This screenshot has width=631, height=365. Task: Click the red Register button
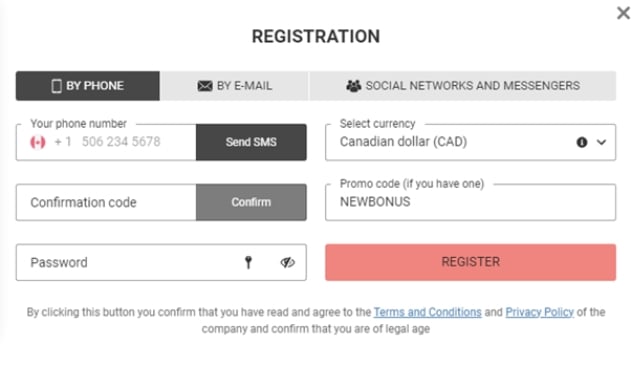470,262
